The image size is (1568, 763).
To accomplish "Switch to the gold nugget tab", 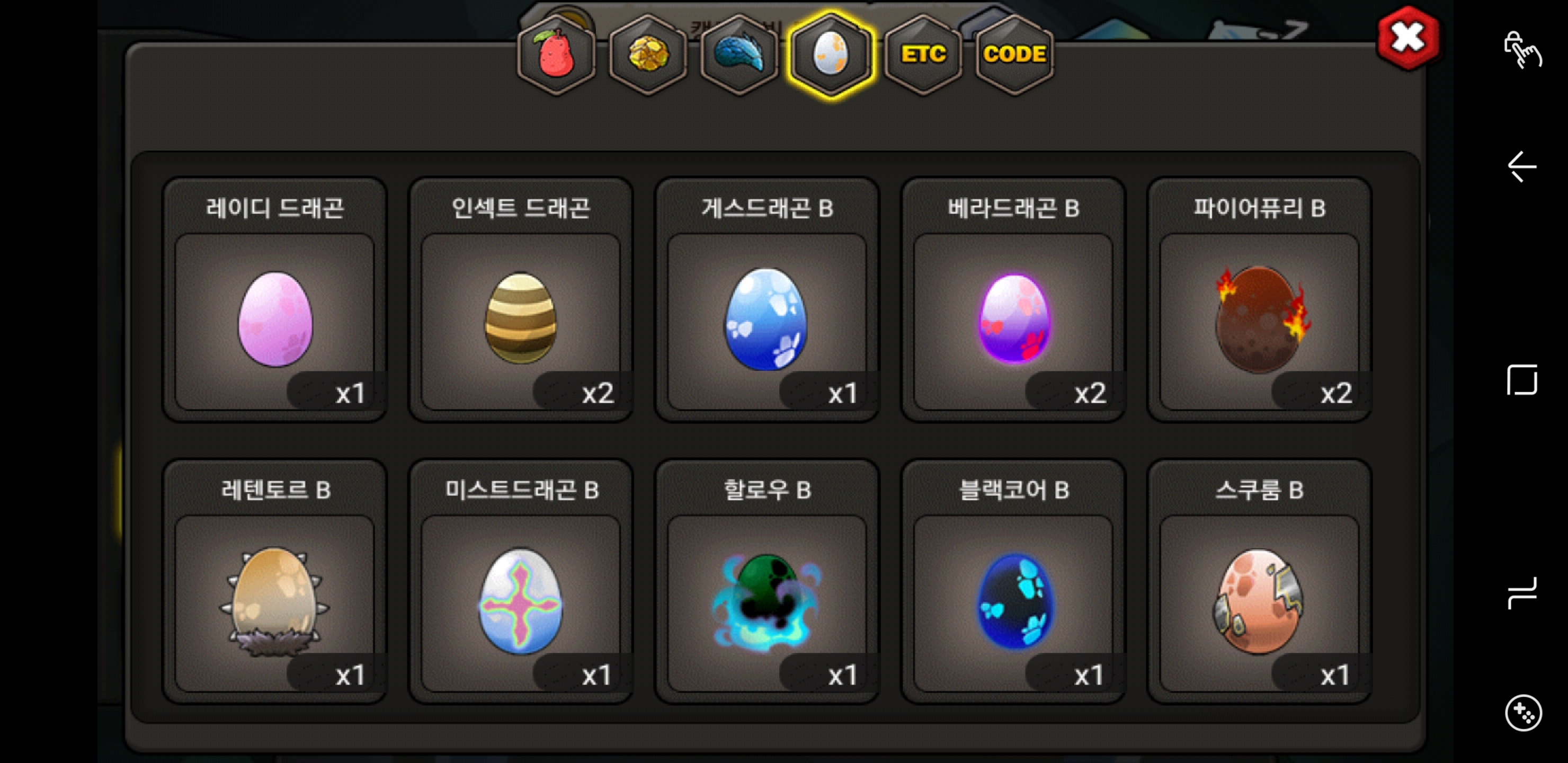I will pyautogui.click(x=648, y=54).
